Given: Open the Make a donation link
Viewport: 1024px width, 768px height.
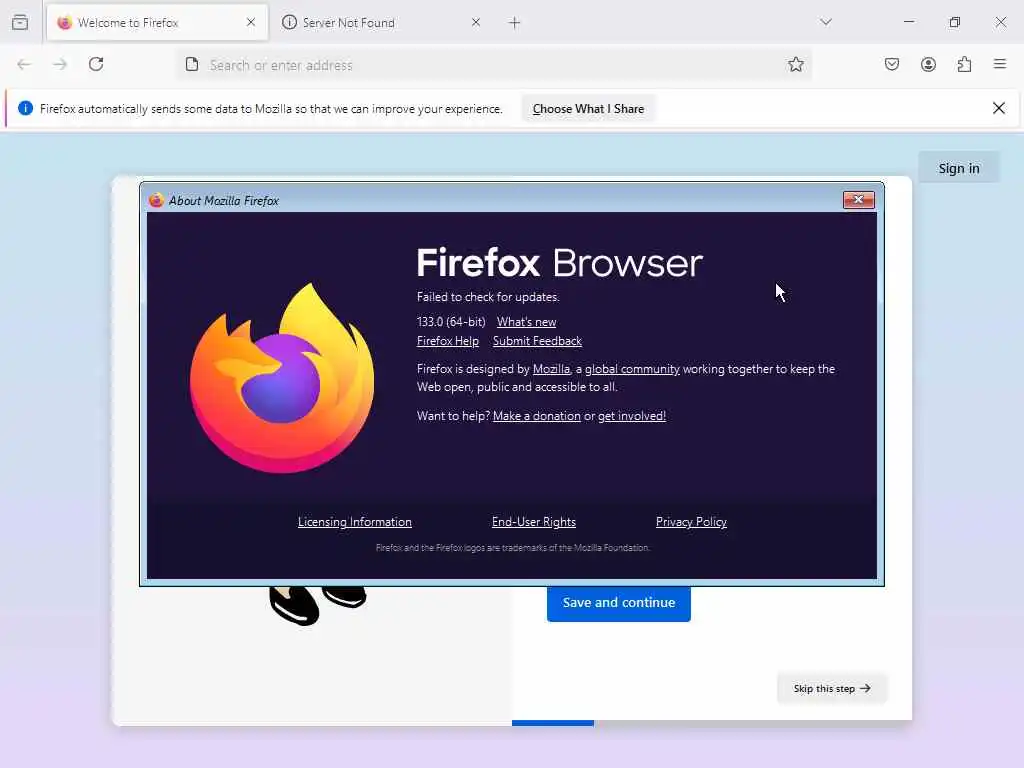Looking at the screenshot, I should pyautogui.click(x=537, y=416).
